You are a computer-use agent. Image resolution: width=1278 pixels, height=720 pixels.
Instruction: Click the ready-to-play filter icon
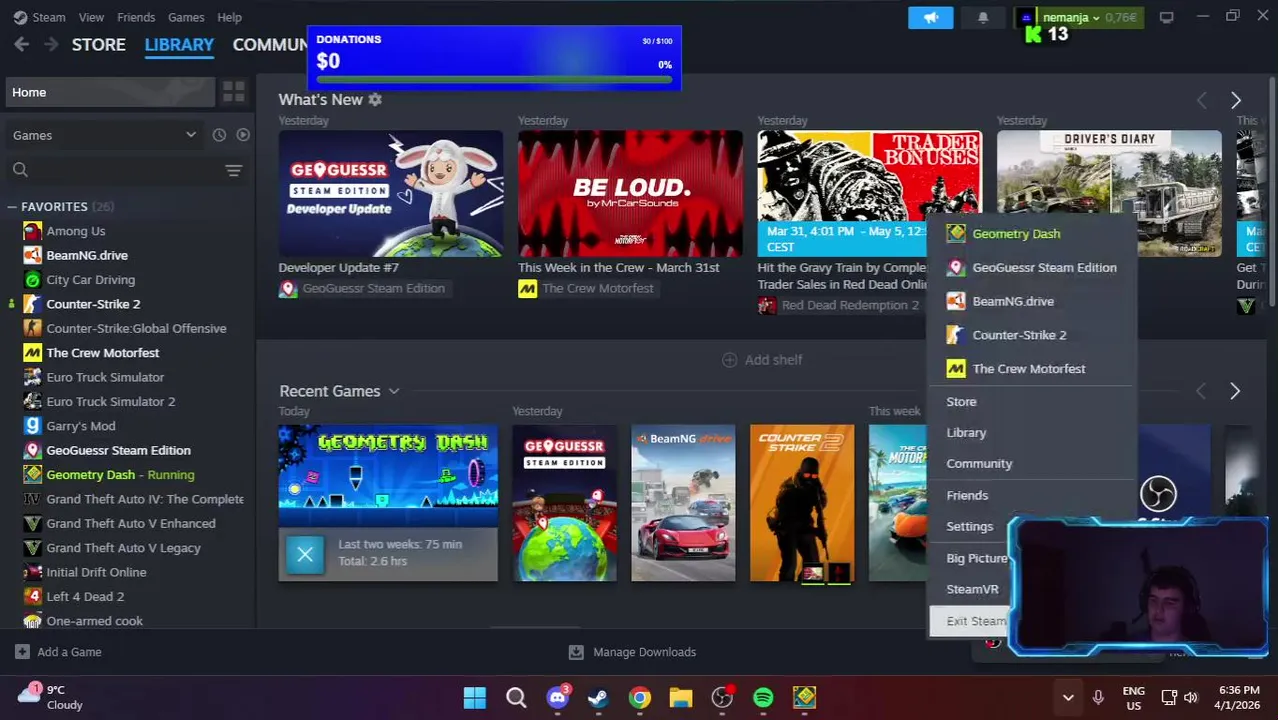[243, 135]
